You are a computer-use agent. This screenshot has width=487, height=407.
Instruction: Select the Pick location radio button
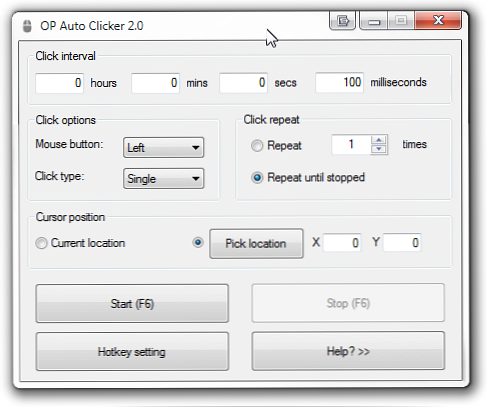tap(198, 242)
